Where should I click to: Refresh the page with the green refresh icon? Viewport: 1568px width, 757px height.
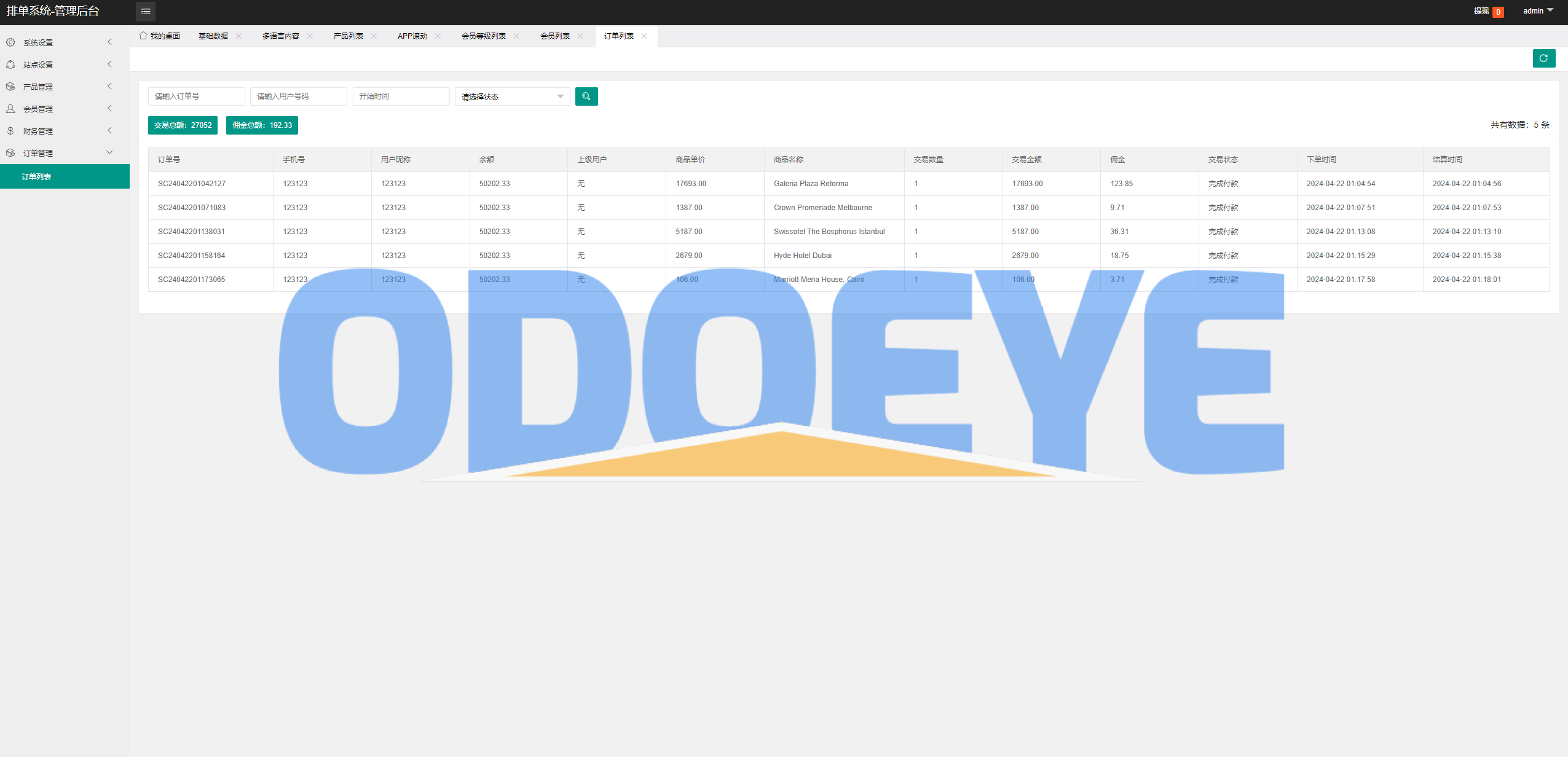point(1544,58)
